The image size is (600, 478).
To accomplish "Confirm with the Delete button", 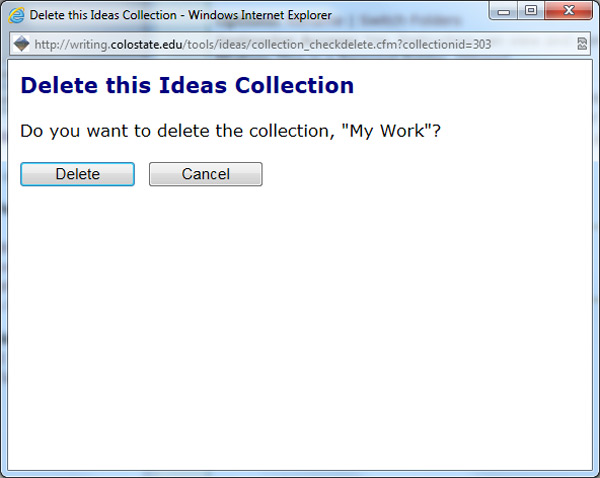I will click(77, 174).
